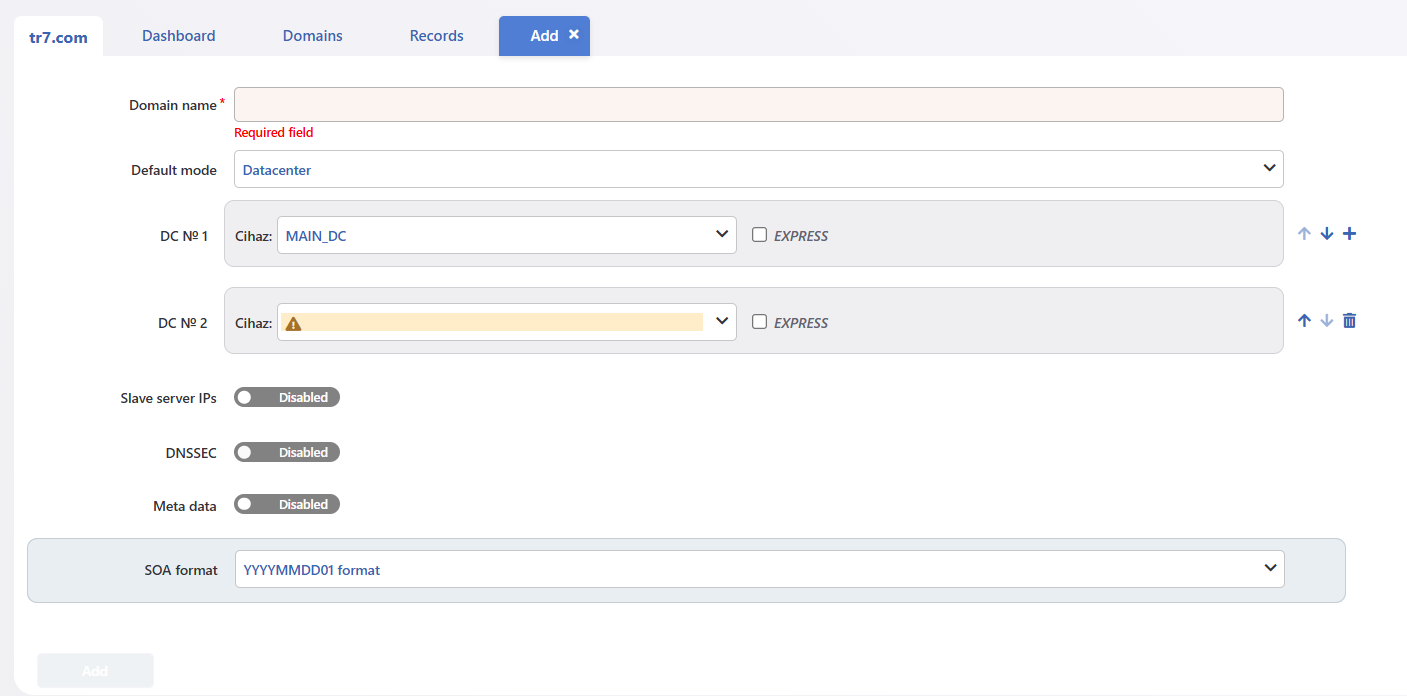Enable the DNSSEC toggle

tap(287, 452)
